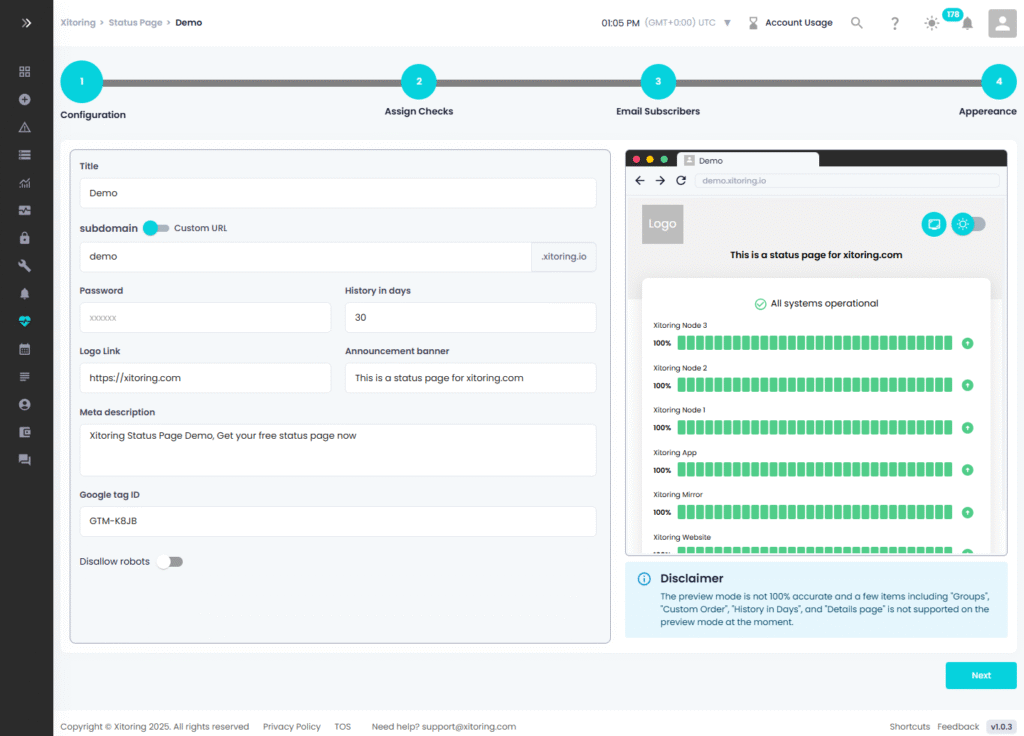Open the user profile avatar menu
This screenshot has height=736, width=1024.
coord(1002,23)
